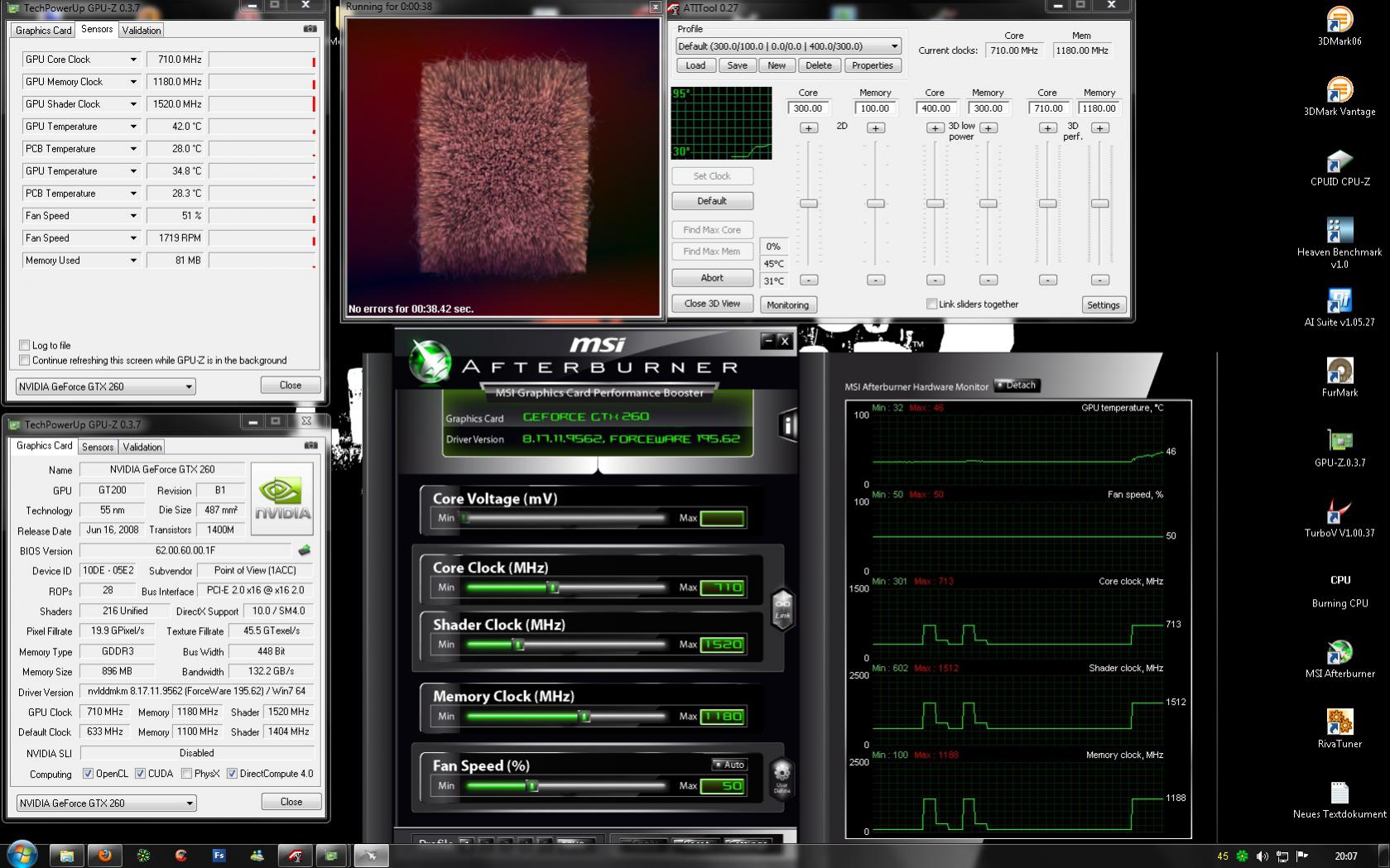
Task: Open the GPU-Z.0.3.7 desktop icon
Action: 1339,448
